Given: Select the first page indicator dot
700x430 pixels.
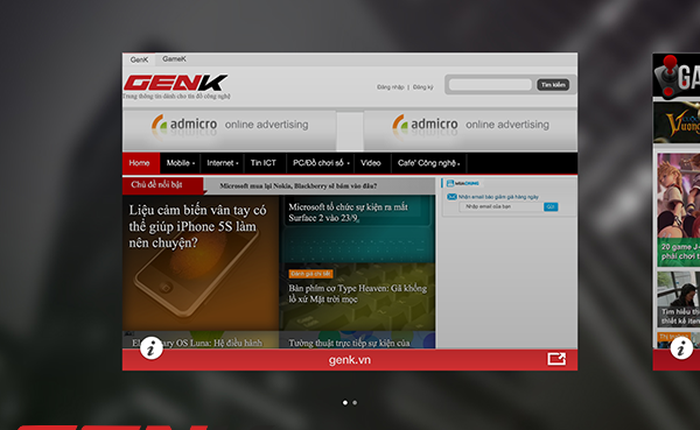Looking at the screenshot, I should 345,403.
